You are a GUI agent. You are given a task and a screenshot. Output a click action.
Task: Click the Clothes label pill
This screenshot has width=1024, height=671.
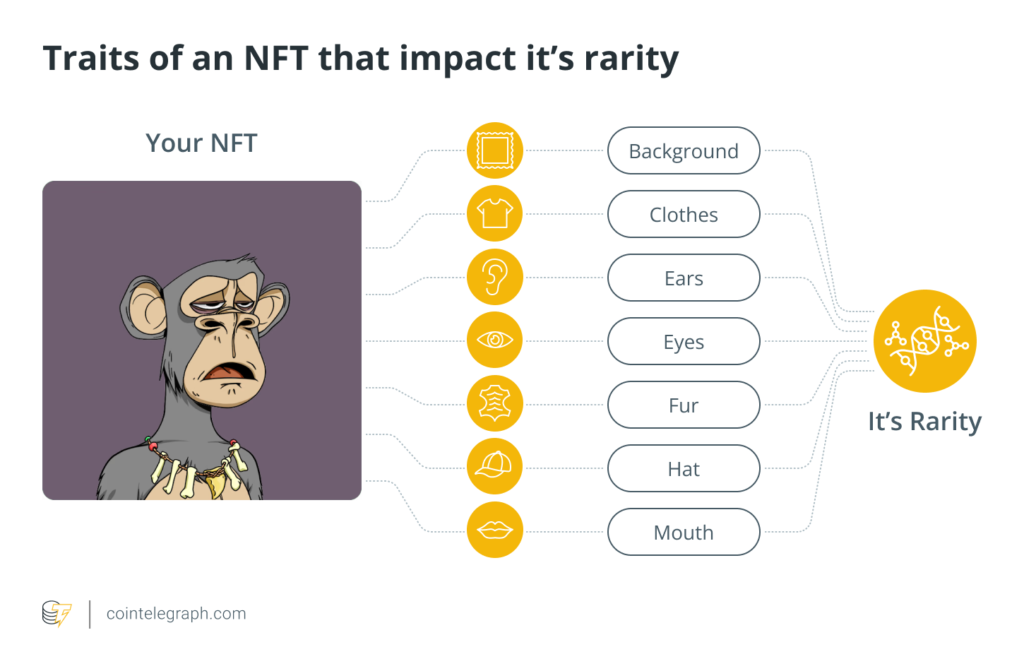coord(684,214)
